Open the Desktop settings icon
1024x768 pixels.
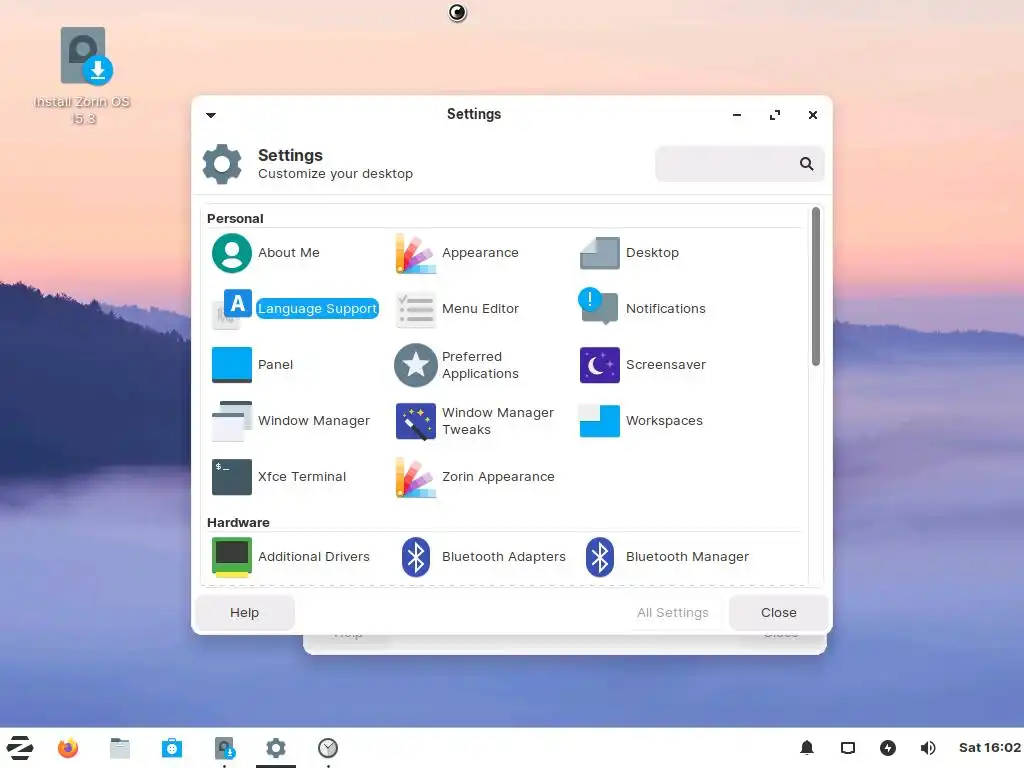[600, 253]
